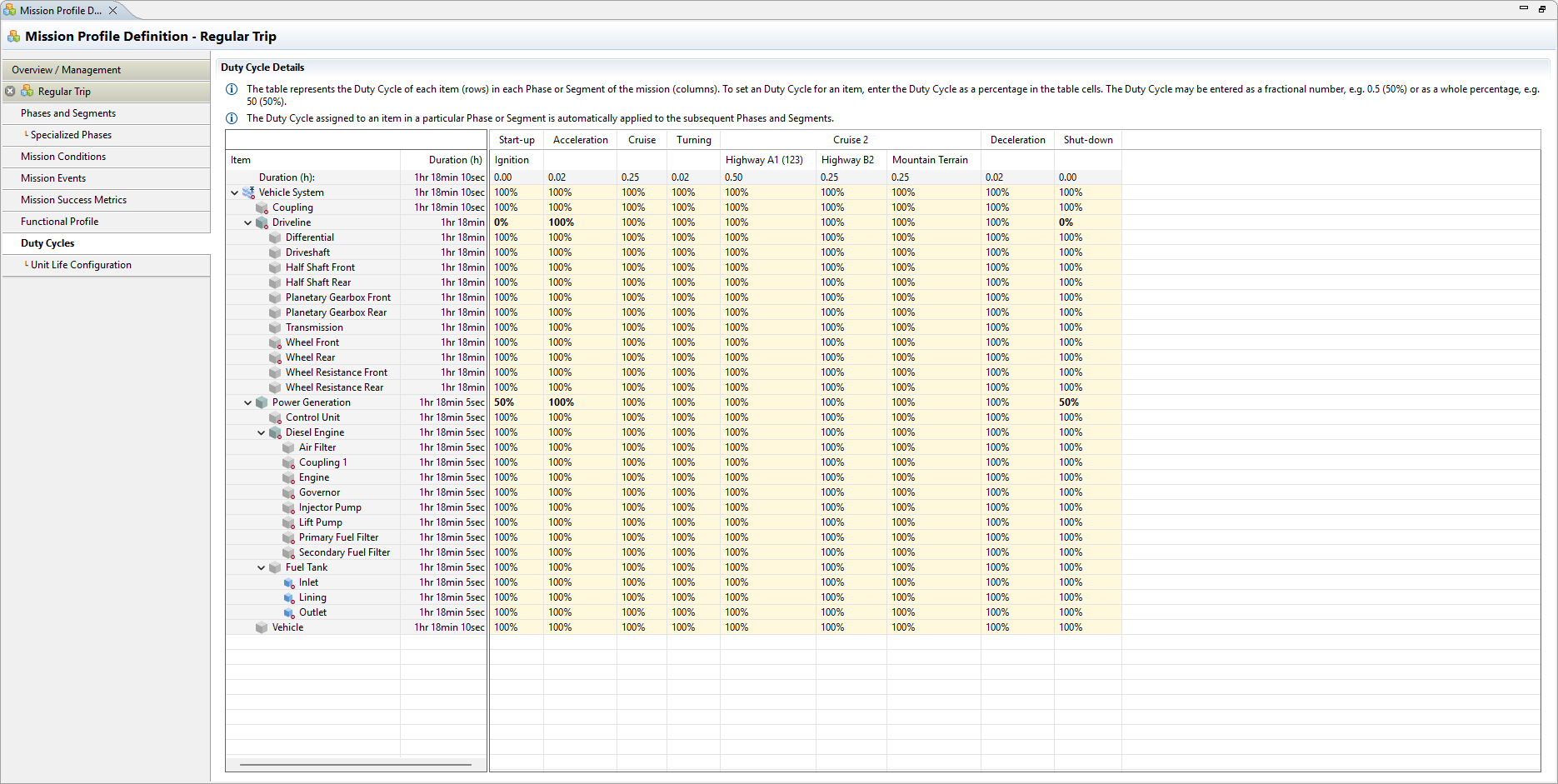
Task: Collapse the Vehicle System tree node
Action: coord(234,192)
